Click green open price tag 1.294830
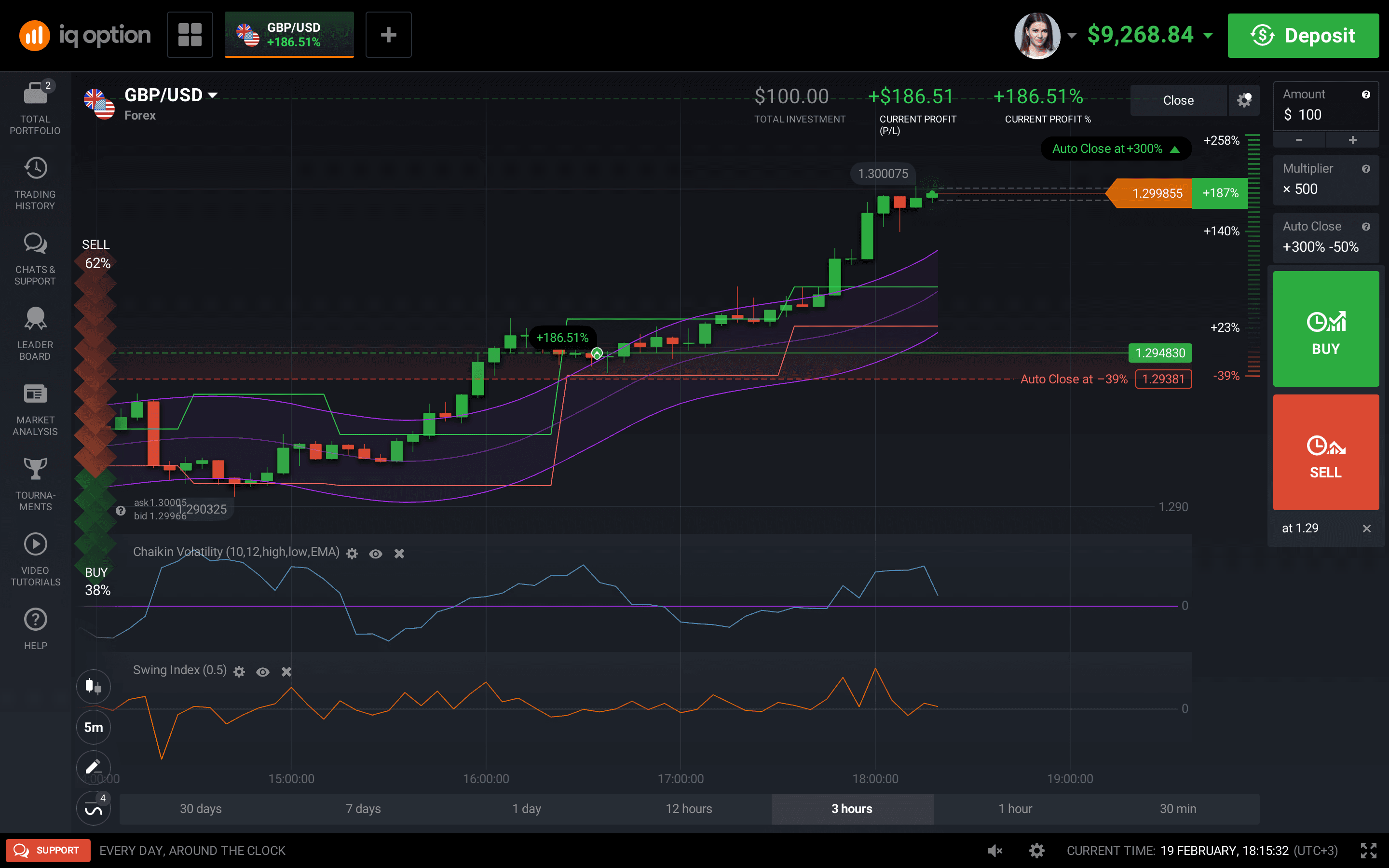 click(x=1160, y=353)
